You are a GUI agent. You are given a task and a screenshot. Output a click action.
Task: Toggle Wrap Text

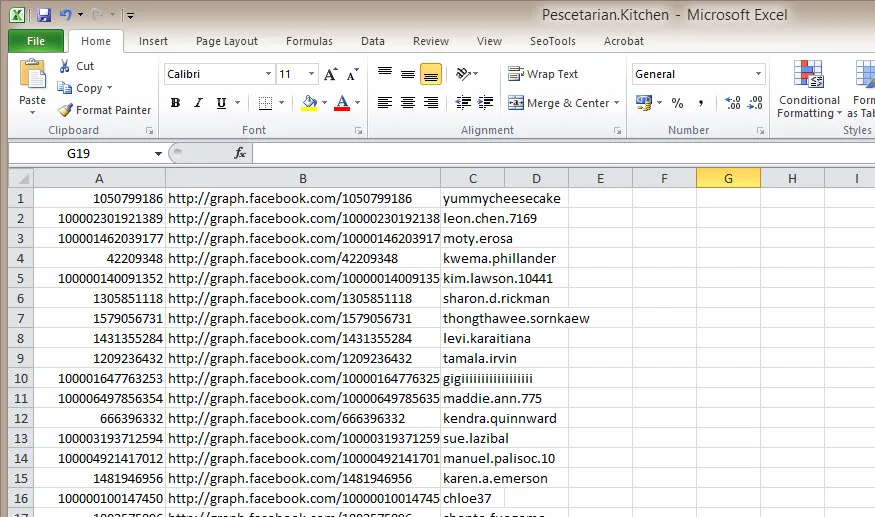click(x=543, y=74)
